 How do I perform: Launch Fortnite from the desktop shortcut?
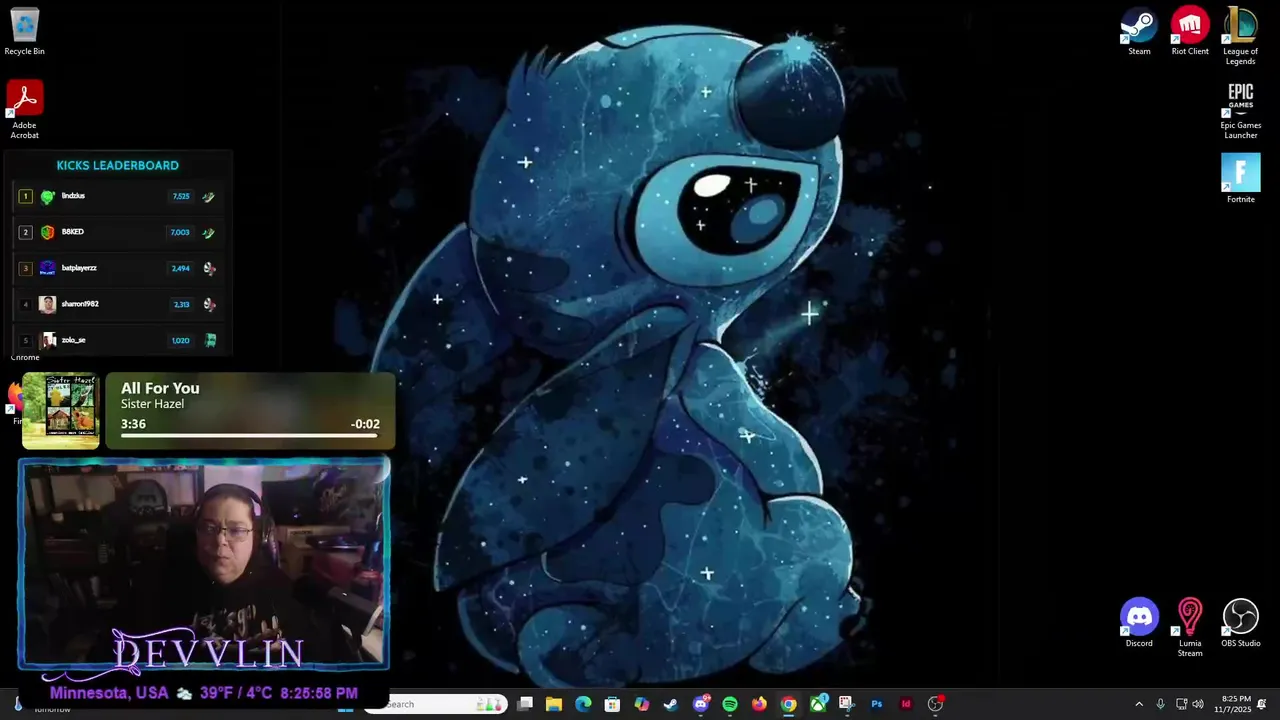(1241, 178)
